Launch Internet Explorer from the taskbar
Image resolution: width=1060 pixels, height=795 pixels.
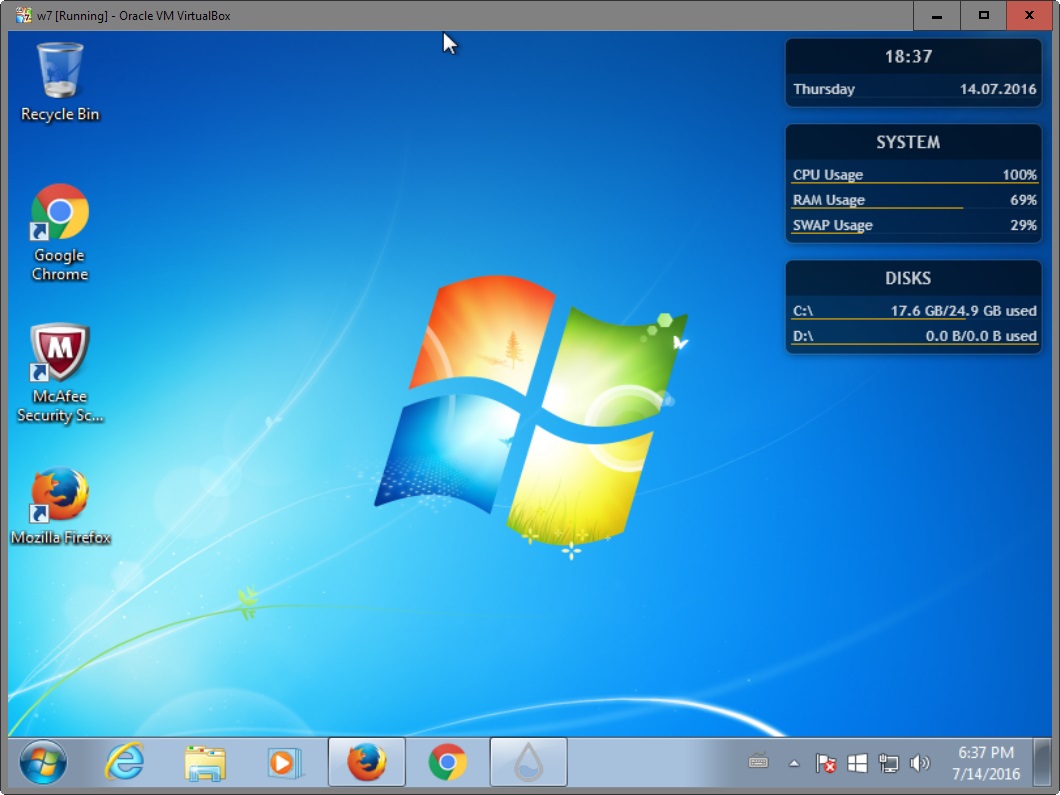pos(124,763)
